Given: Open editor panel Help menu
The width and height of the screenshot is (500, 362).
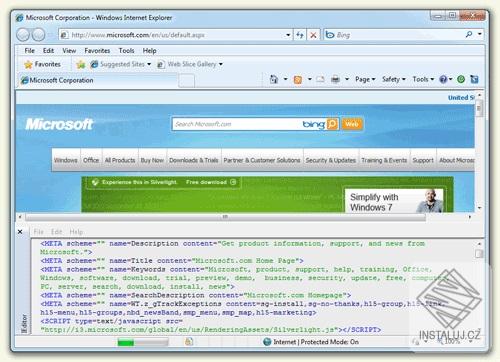Looking at the screenshot, I should tap(76, 232).
